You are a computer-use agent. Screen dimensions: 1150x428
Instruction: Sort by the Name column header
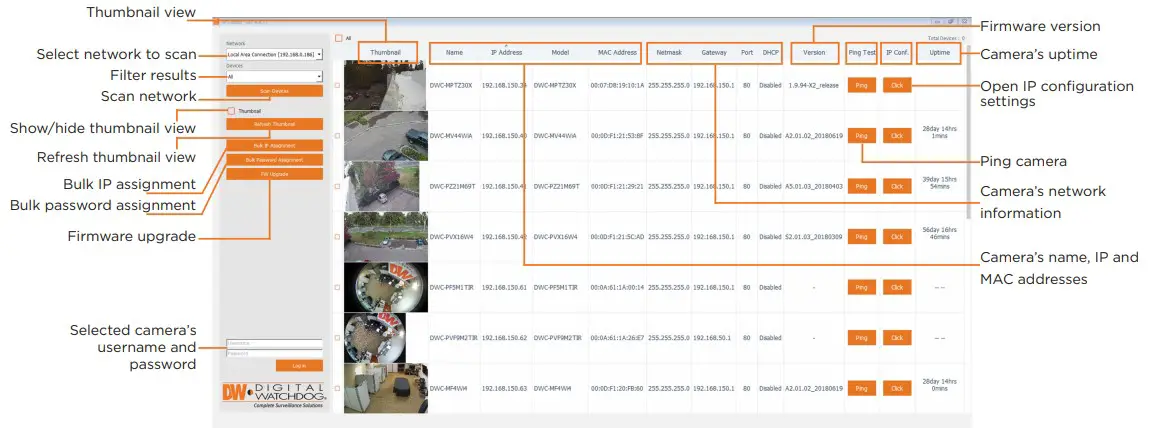point(454,53)
